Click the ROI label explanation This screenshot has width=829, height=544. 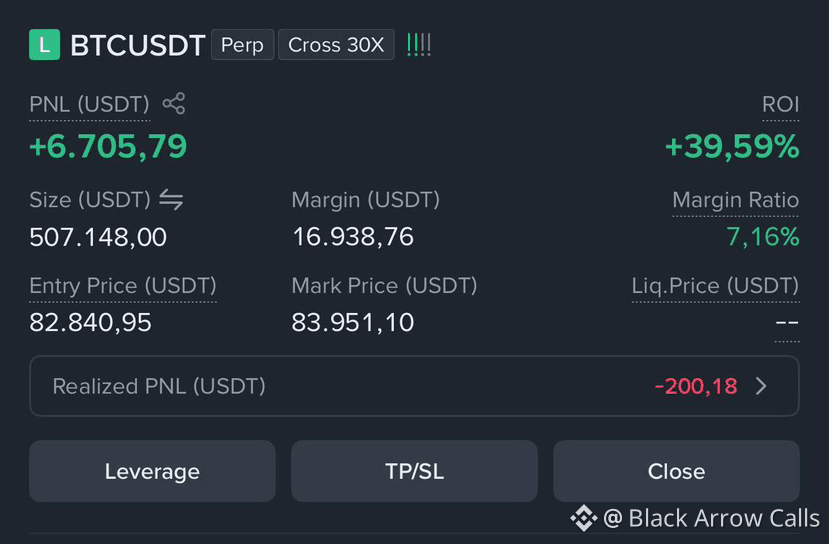click(x=780, y=104)
